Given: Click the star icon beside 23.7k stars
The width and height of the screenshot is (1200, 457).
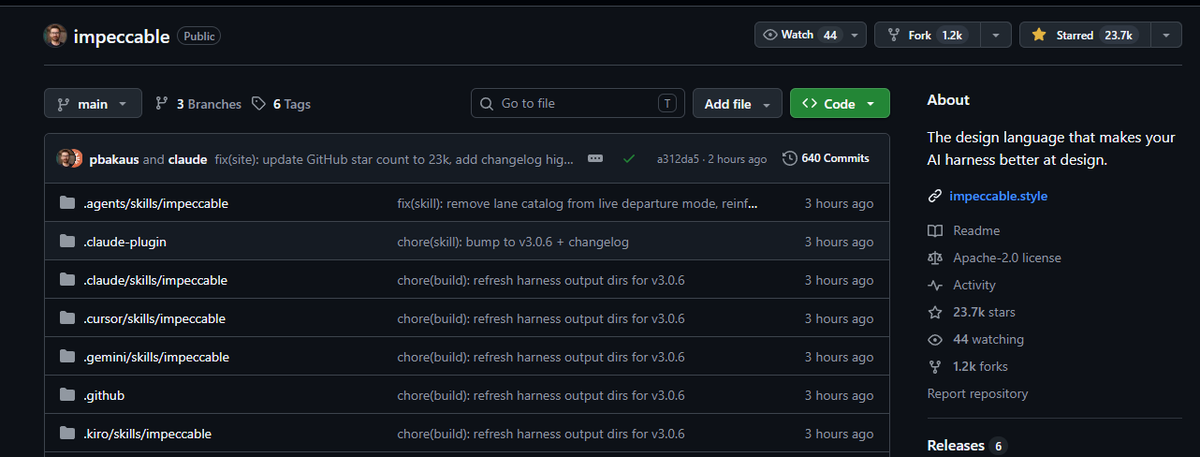Looking at the screenshot, I should click(935, 312).
